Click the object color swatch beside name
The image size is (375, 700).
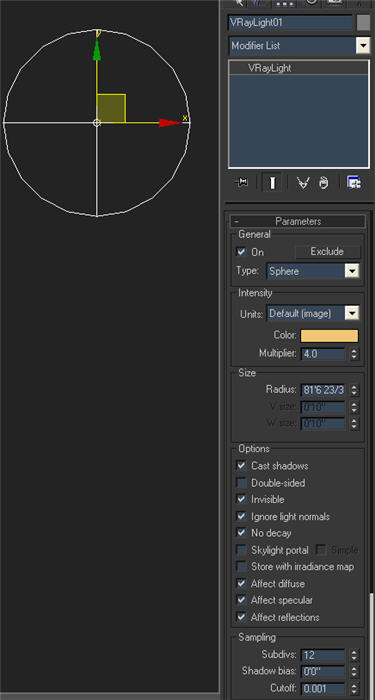point(363,22)
